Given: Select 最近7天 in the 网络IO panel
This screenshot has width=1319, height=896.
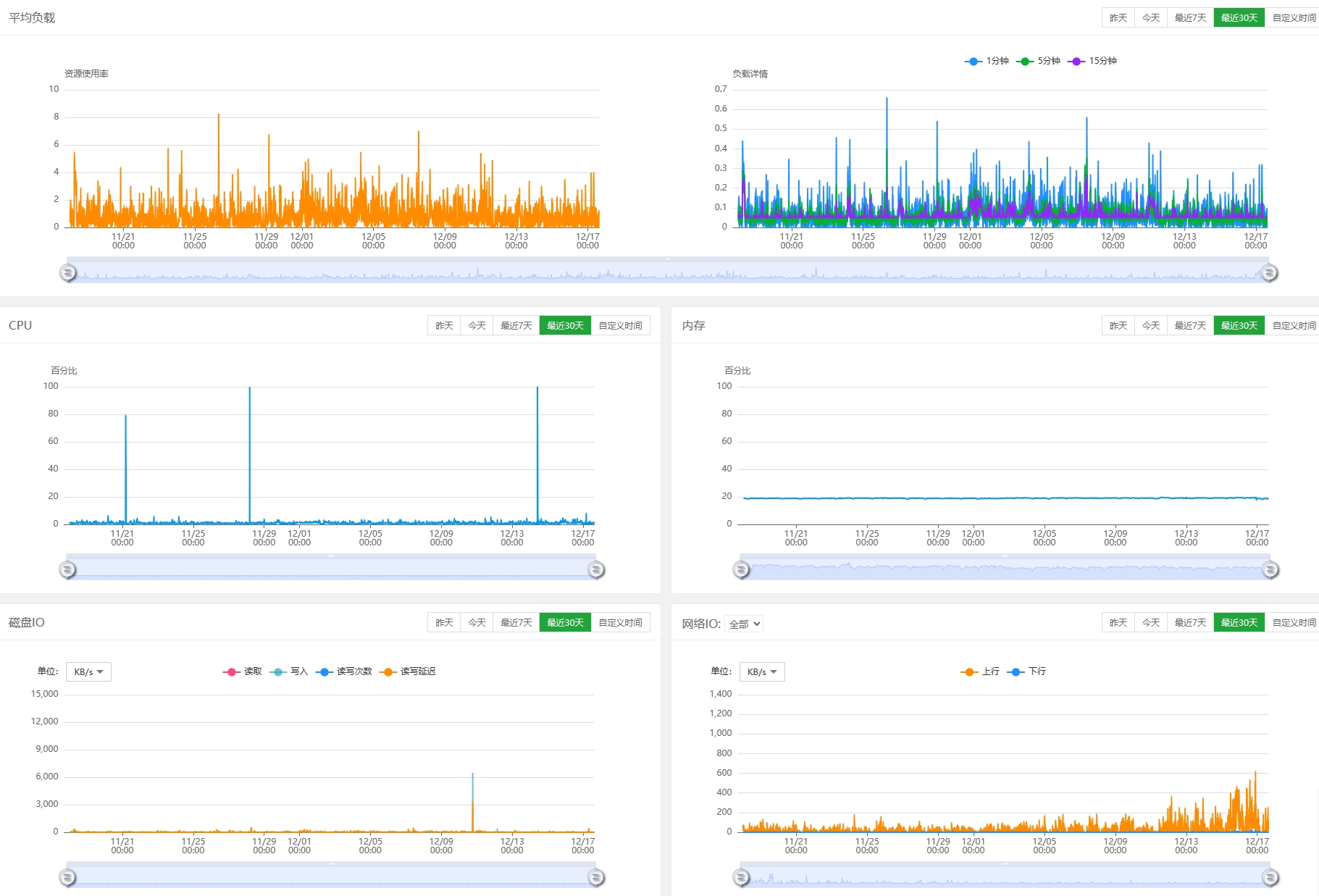Looking at the screenshot, I should (1190, 622).
